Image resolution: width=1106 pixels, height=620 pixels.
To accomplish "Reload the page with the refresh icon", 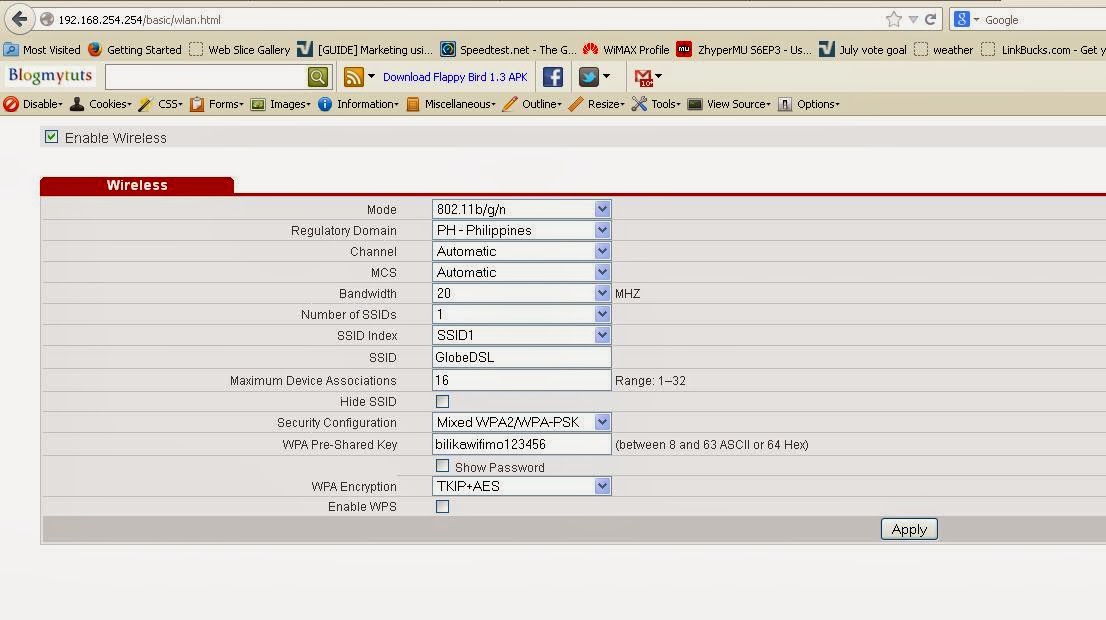I will tap(930, 20).
